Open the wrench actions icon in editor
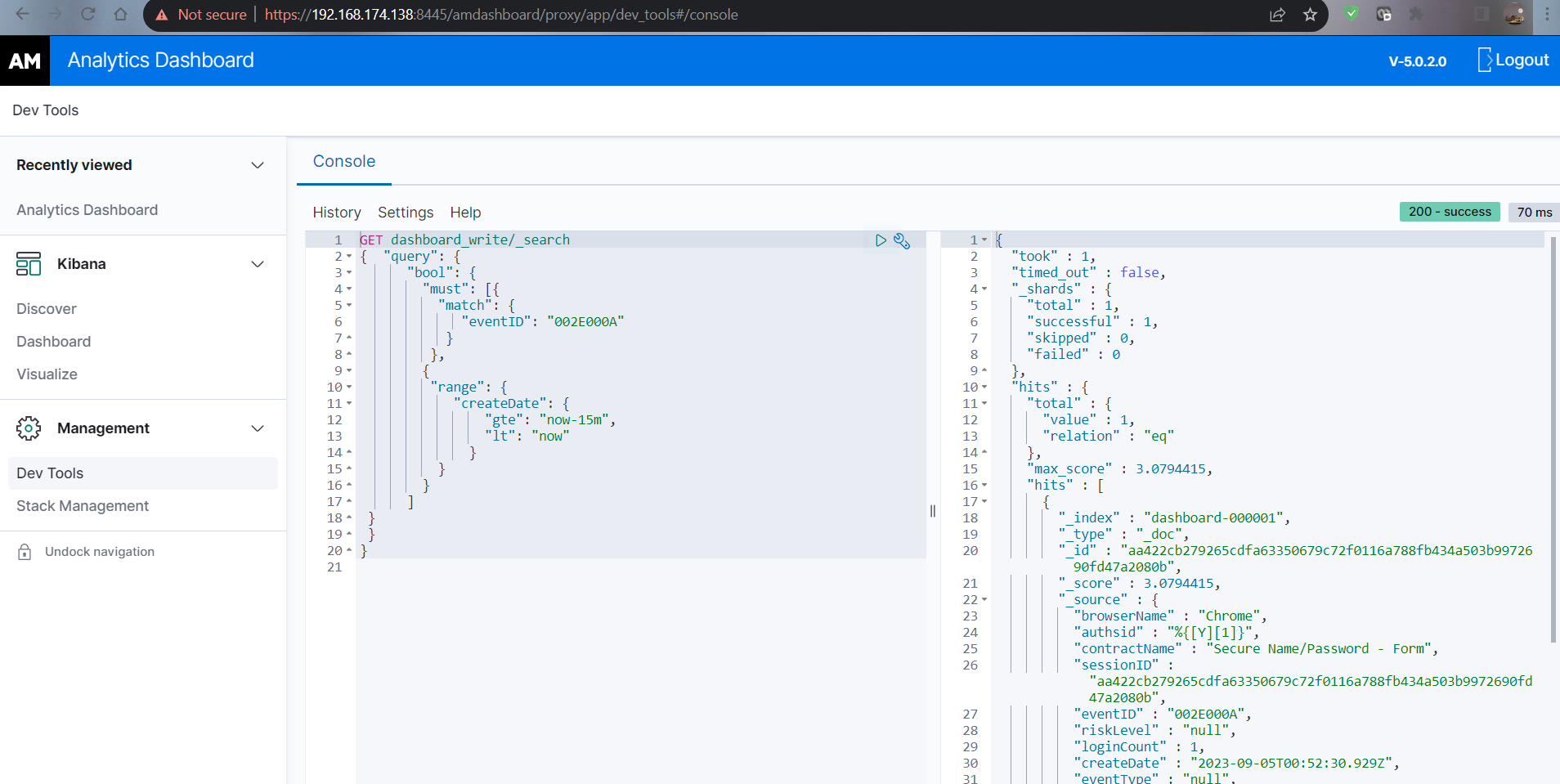 pyautogui.click(x=902, y=240)
